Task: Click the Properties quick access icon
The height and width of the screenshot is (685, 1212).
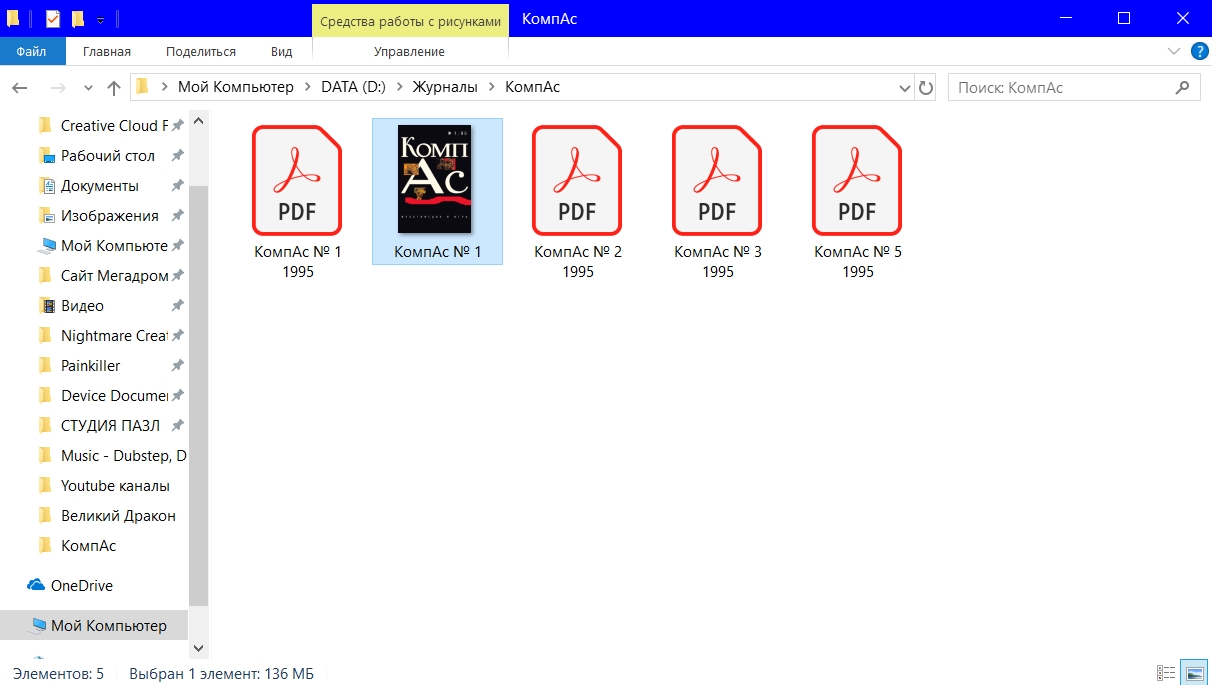Action: tap(53, 18)
